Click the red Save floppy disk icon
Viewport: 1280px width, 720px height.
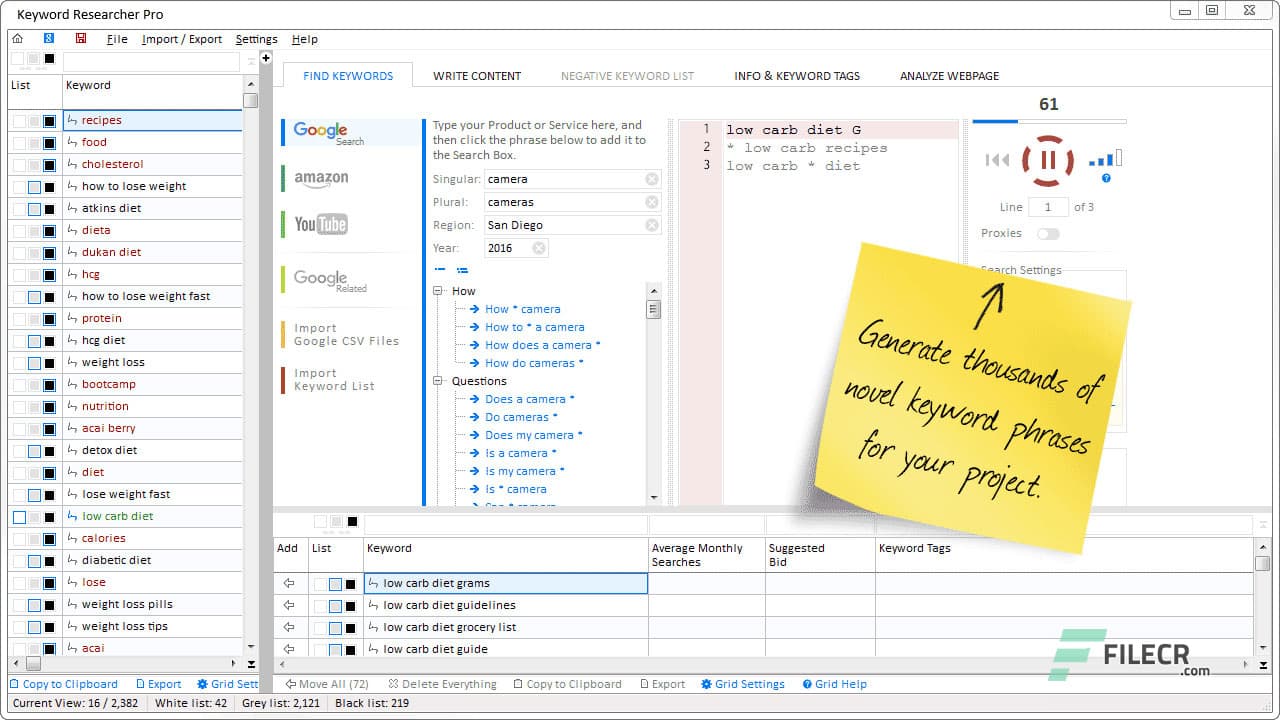click(80, 37)
